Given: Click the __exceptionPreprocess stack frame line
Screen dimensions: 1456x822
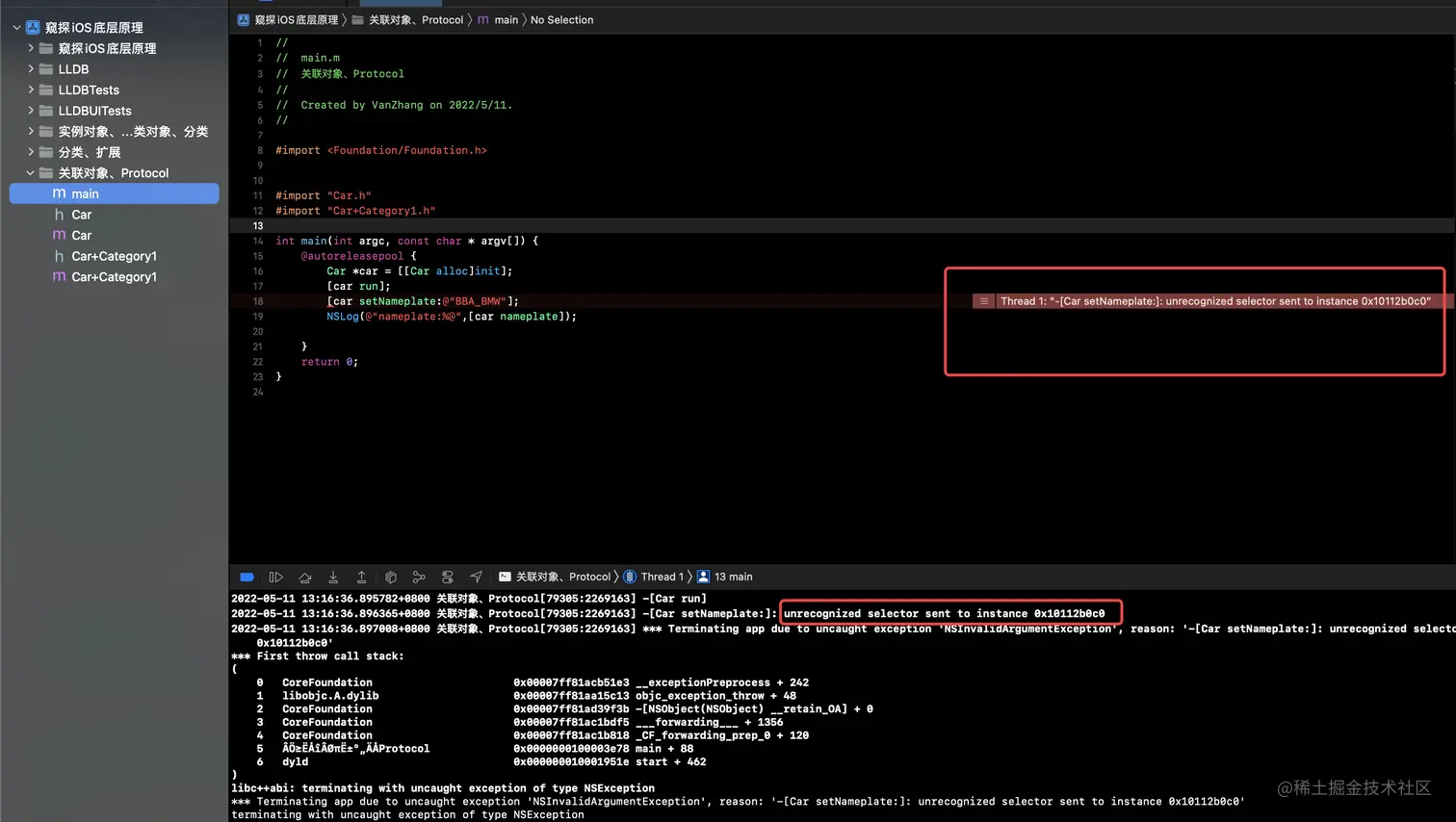Looking at the screenshot, I should pyautogui.click(x=533, y=682).
